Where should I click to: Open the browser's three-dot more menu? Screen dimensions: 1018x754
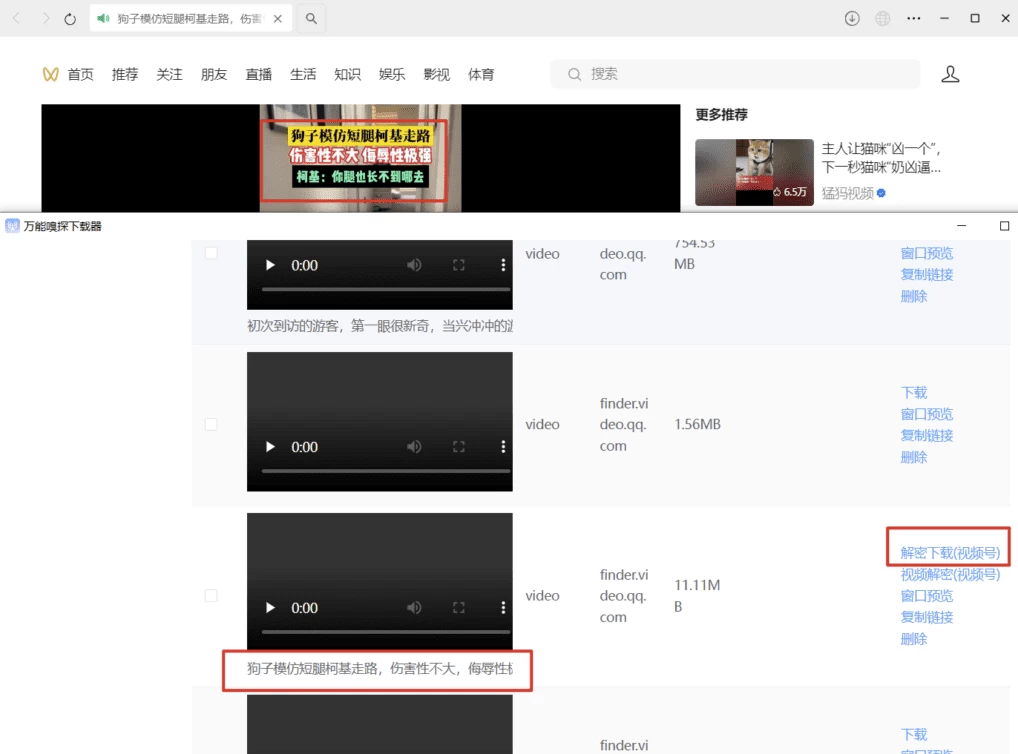pos(913,18)
